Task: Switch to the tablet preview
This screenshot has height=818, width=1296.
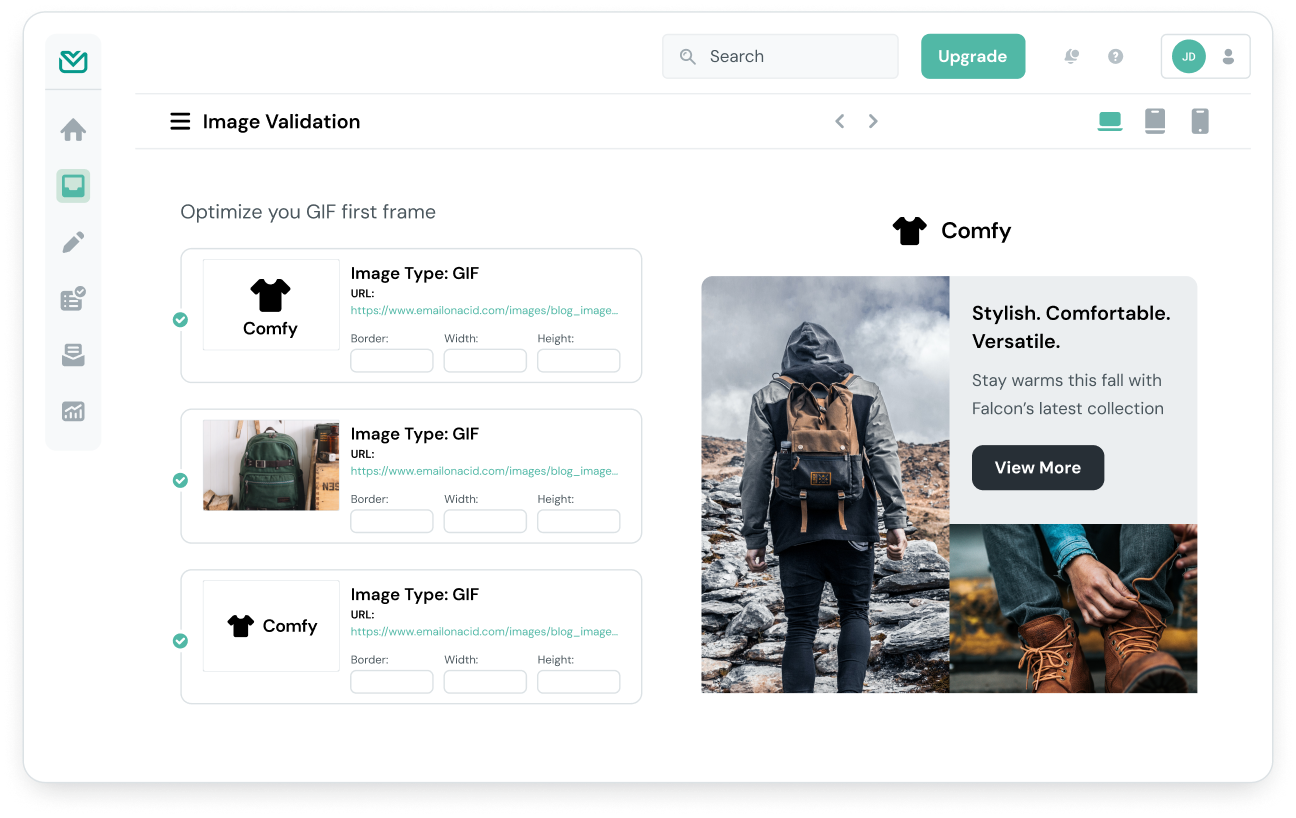Action: point(1155,122)
